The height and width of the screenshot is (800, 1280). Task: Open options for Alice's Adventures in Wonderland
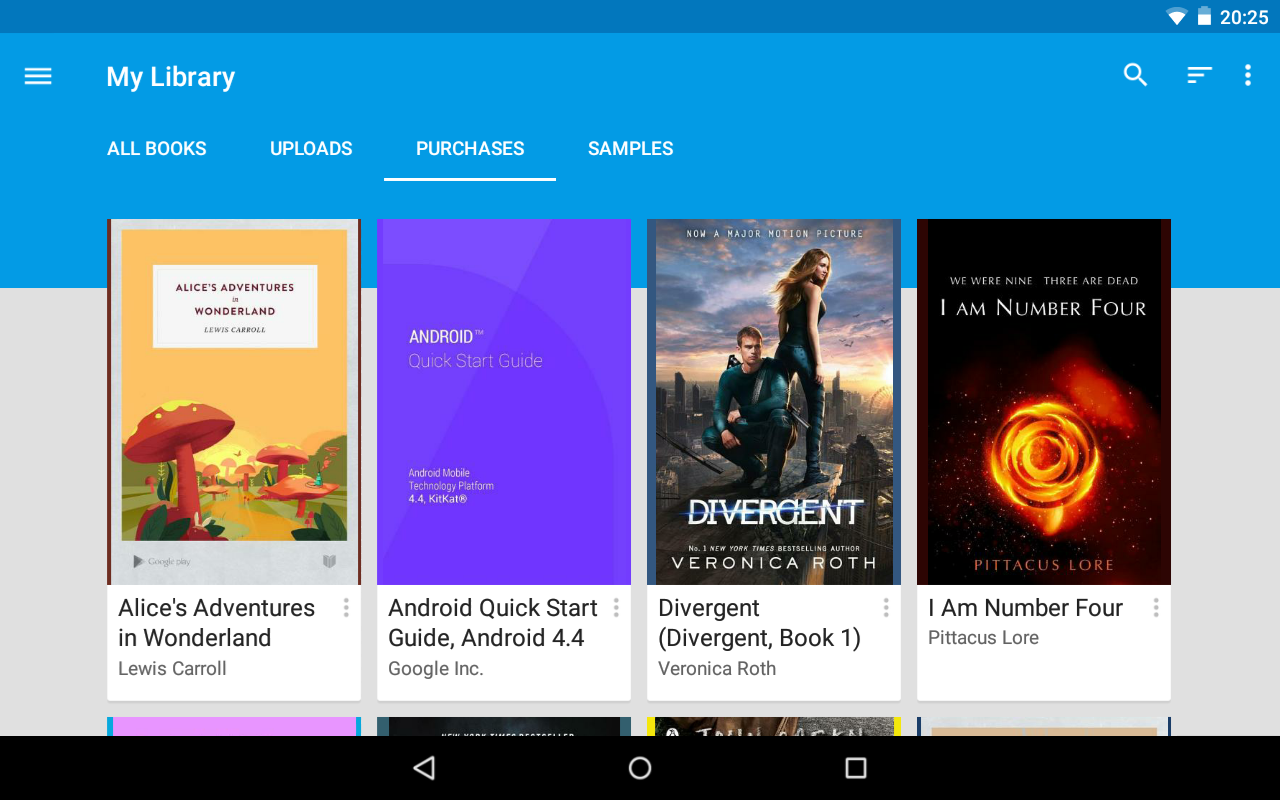[x=346, y=608]
